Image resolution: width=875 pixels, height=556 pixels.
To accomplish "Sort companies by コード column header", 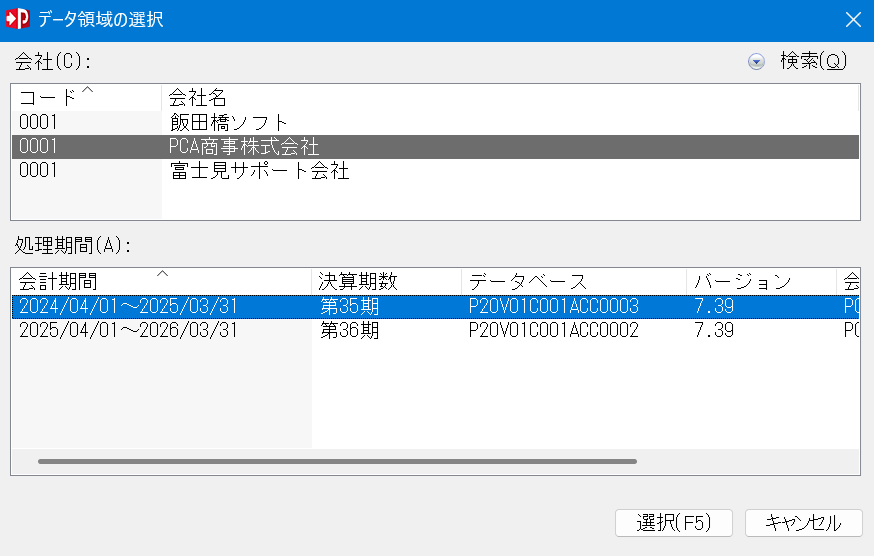I will (86, 98).
